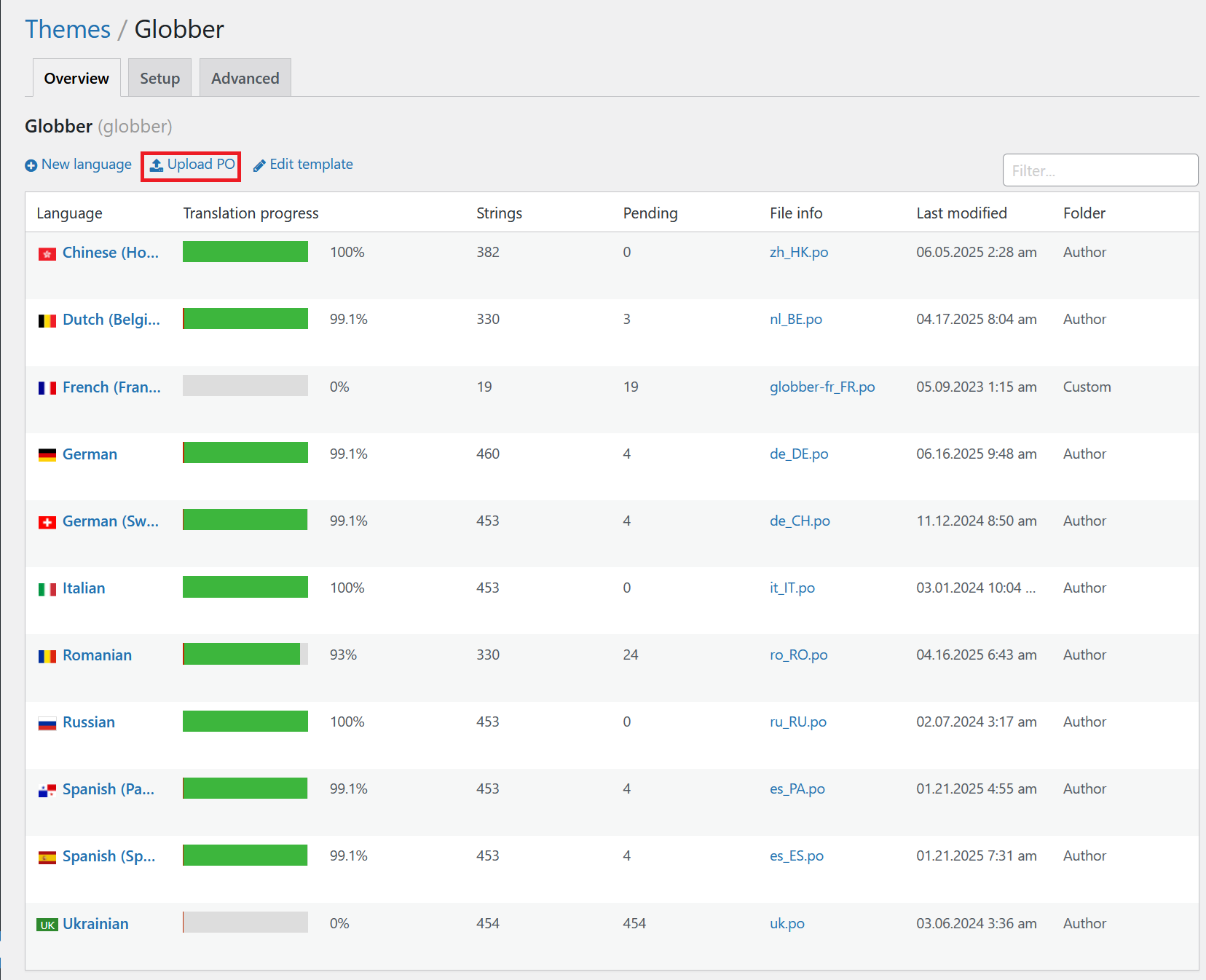Open Spanish (Panama) language link
This screenshot has width=1206, height=980.
tap(109, 789)
